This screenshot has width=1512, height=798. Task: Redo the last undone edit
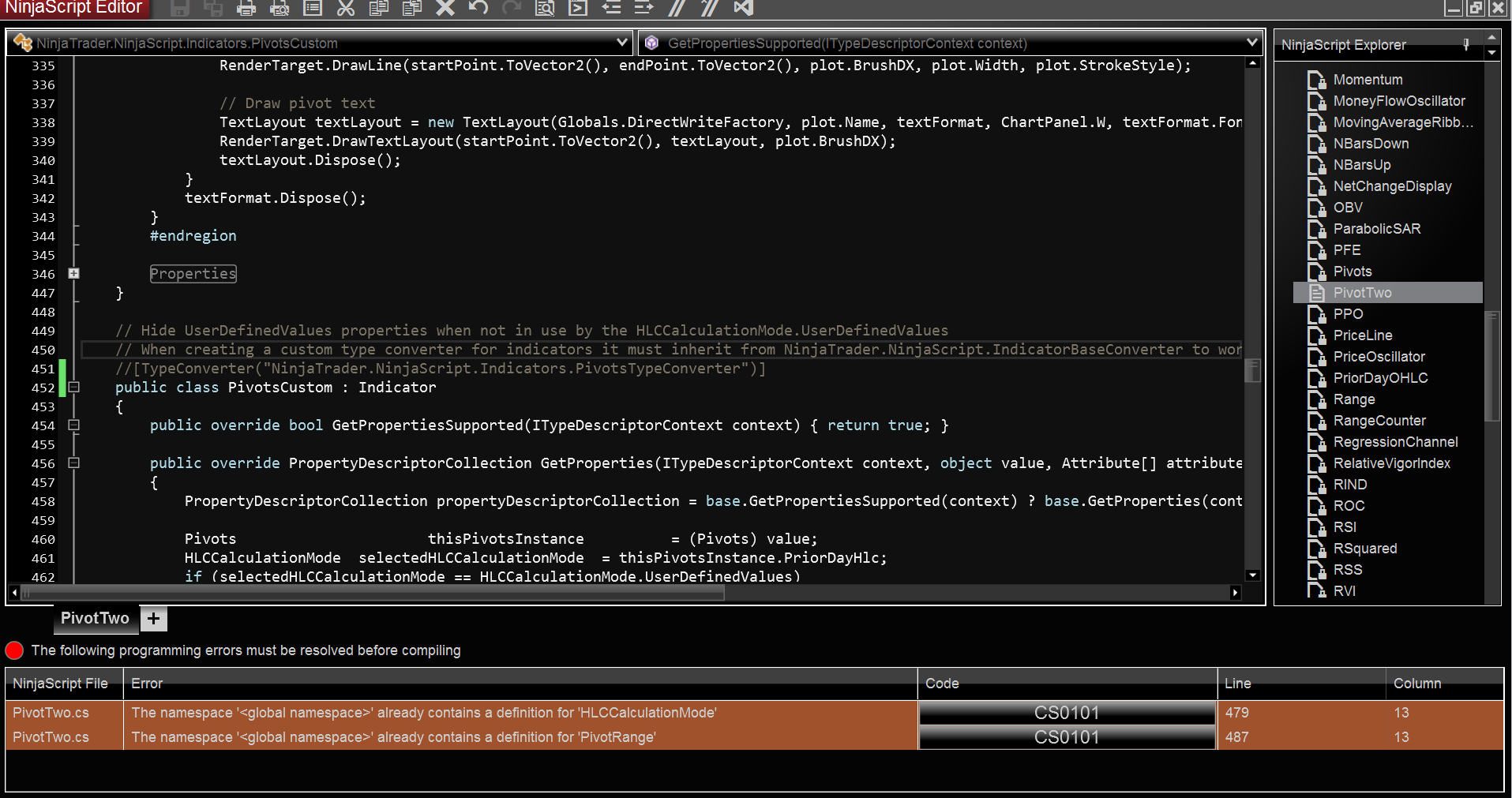(x=512, y=9)
